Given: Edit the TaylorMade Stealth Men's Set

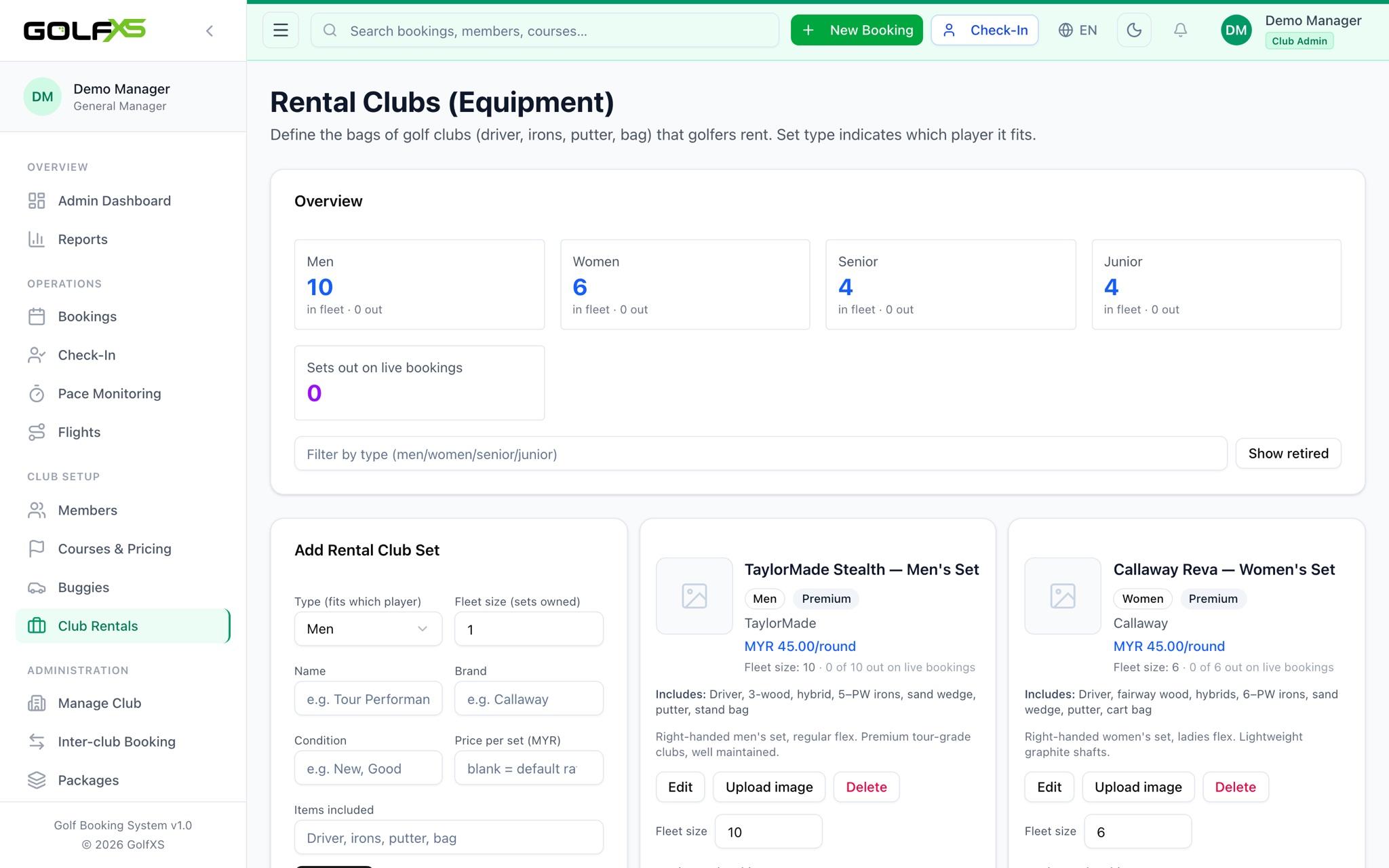Looking at the screenshot, I should [680, 787].
